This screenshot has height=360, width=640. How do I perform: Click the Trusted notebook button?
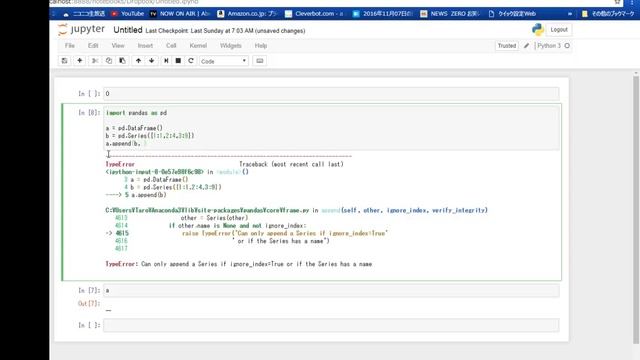click(507, 46)
